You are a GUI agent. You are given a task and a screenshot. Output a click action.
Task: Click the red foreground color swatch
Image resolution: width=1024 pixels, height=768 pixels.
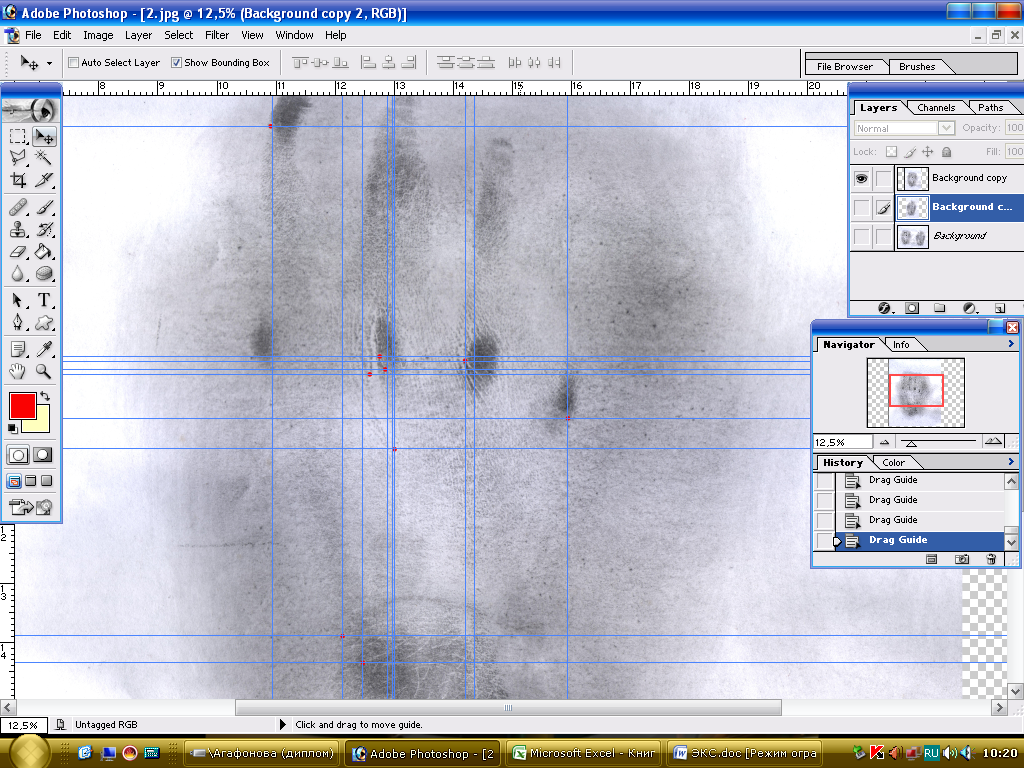click(x=22, y=405)
